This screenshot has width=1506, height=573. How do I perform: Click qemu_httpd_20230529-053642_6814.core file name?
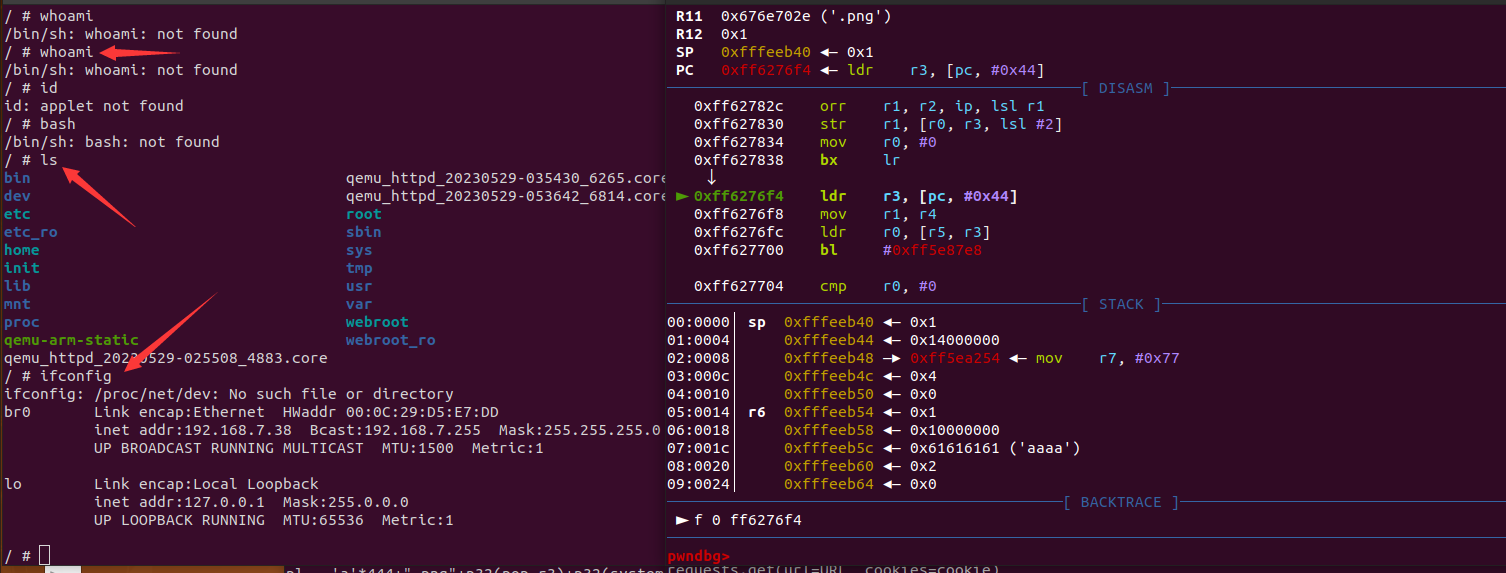[x=506, y=196]
